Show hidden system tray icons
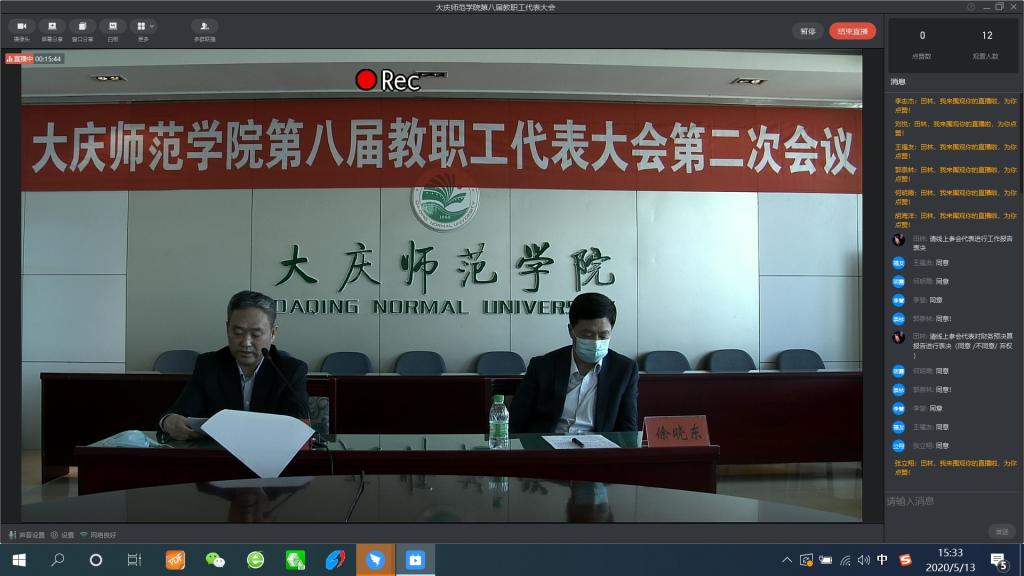The image size is (1024, 576). point(786,560)
